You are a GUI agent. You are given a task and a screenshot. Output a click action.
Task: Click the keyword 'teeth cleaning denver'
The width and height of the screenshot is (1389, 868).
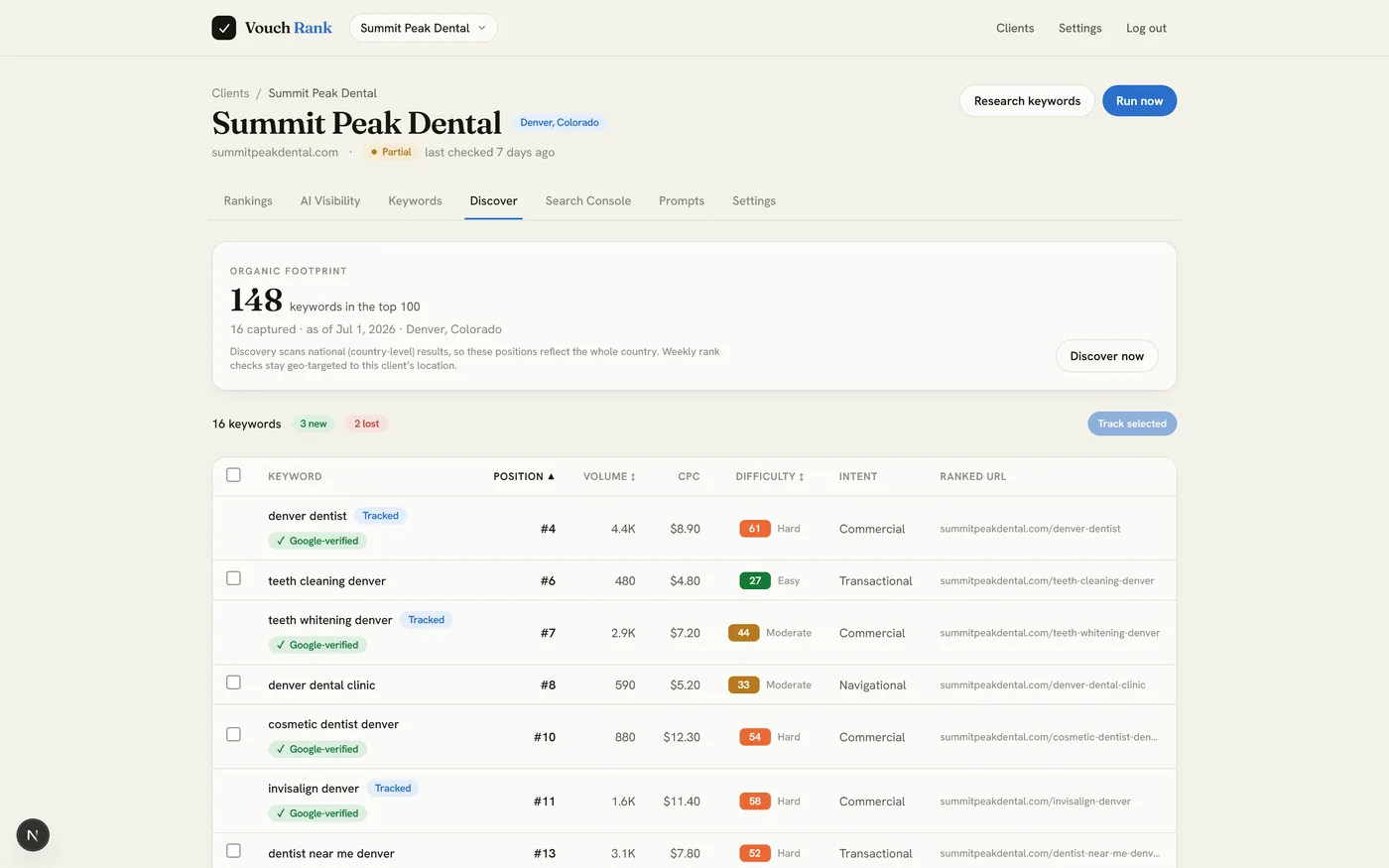[326, 581]
